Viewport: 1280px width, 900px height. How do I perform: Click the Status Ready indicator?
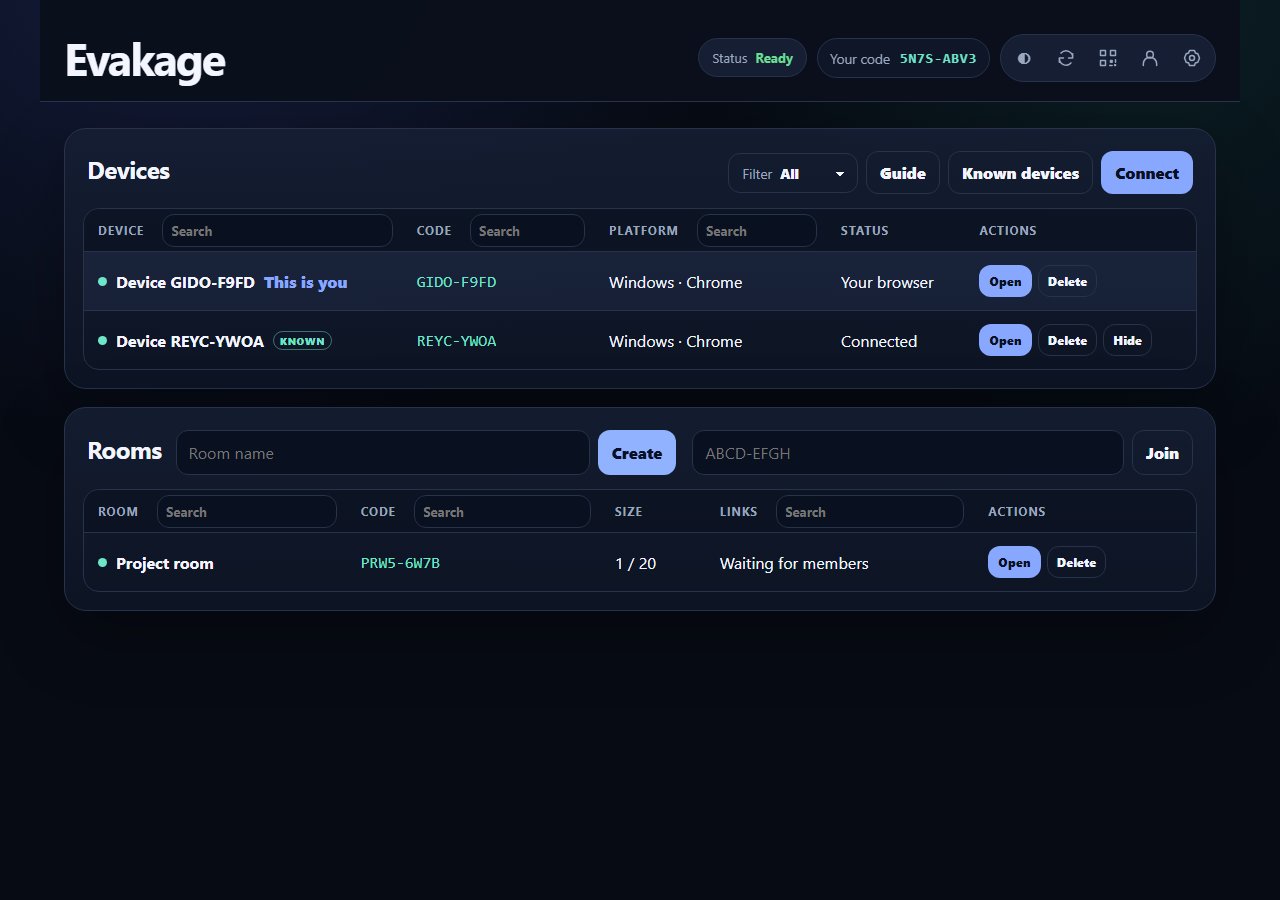point(752,58)
